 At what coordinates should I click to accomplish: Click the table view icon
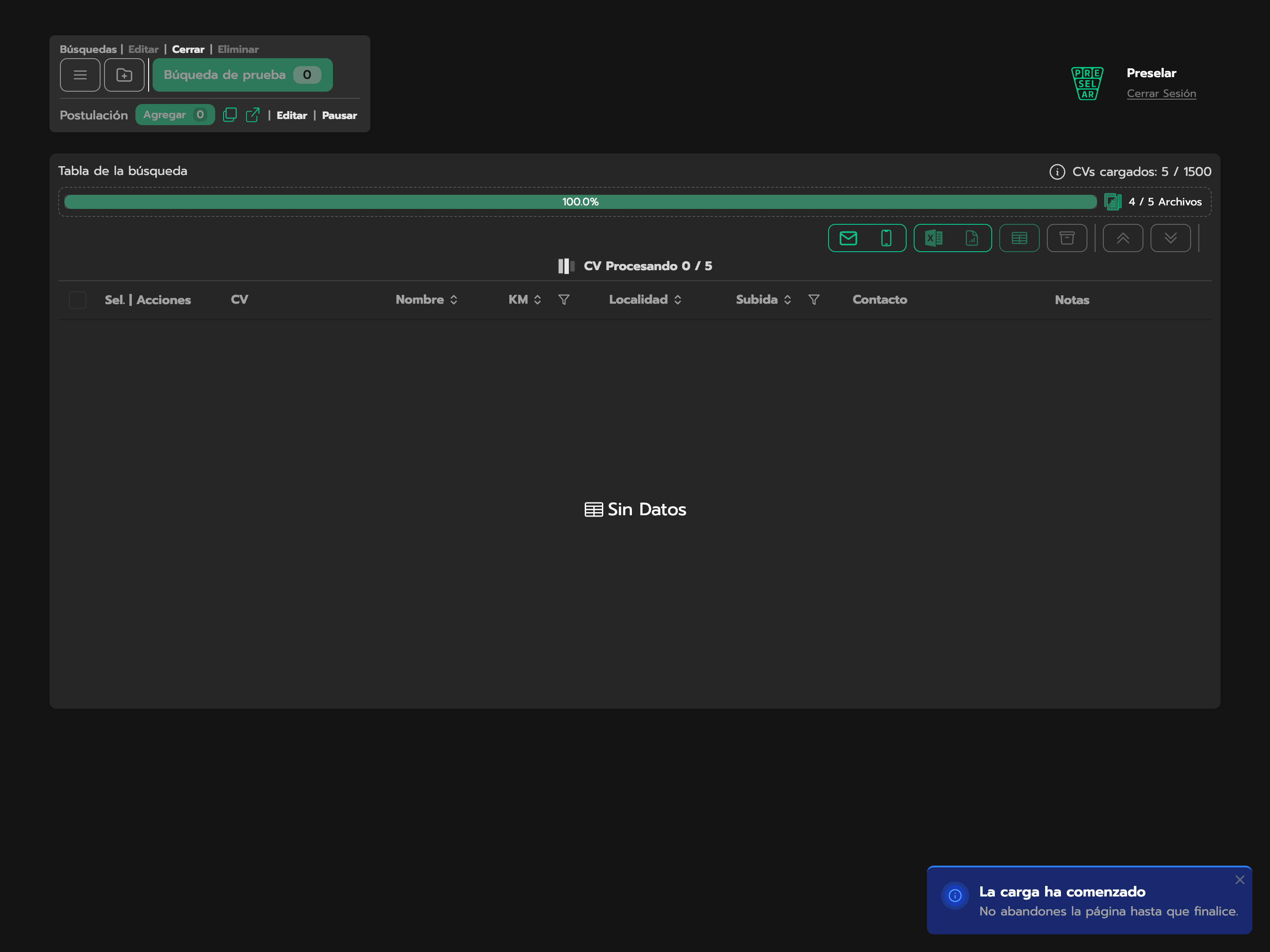1019,238
